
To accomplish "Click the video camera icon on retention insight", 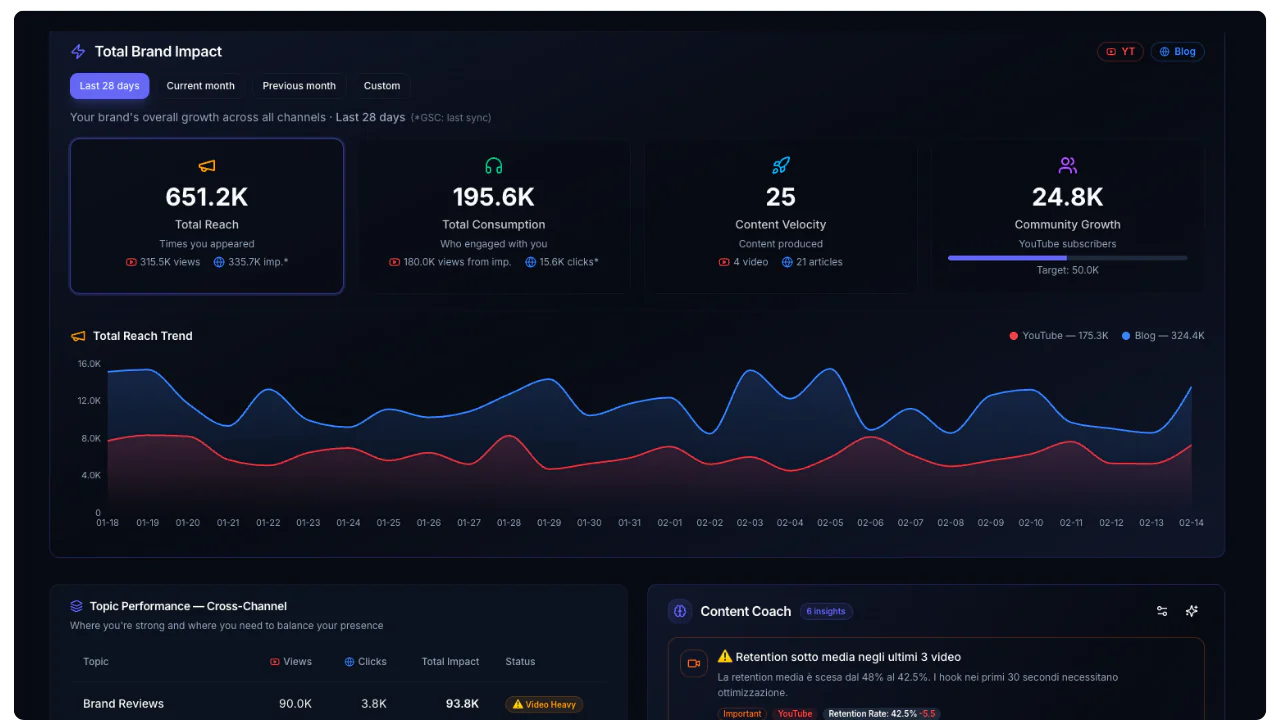I will point(693,663).
